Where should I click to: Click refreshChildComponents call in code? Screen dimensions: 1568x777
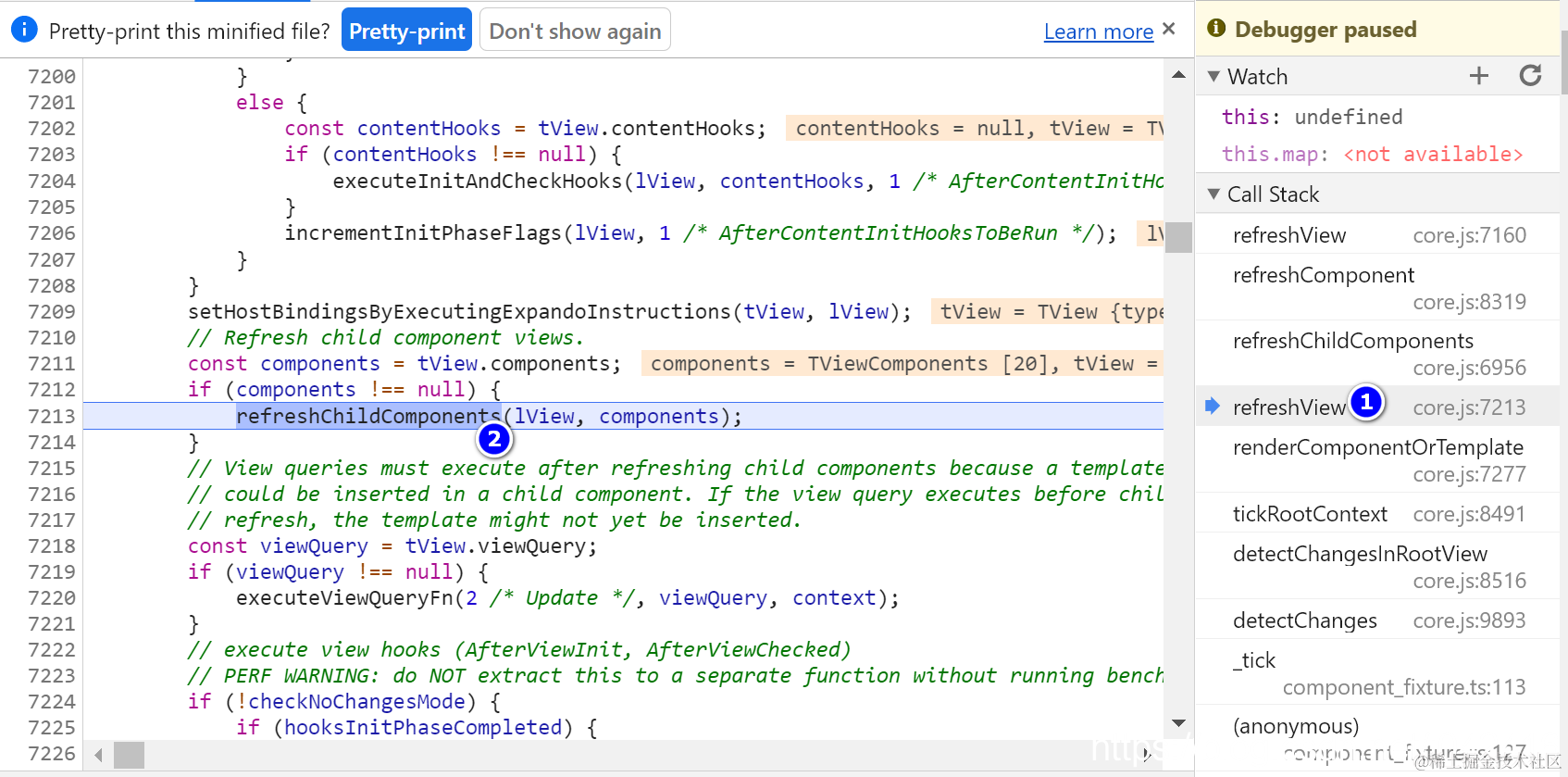click(368, 417)
